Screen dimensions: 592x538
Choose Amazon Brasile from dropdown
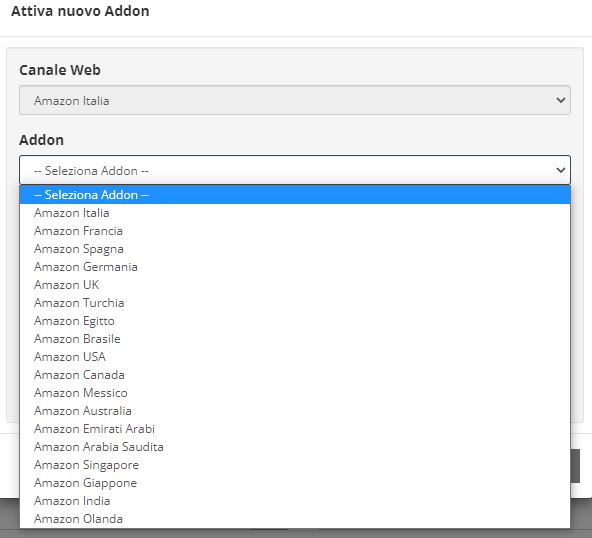coord(294,339)
